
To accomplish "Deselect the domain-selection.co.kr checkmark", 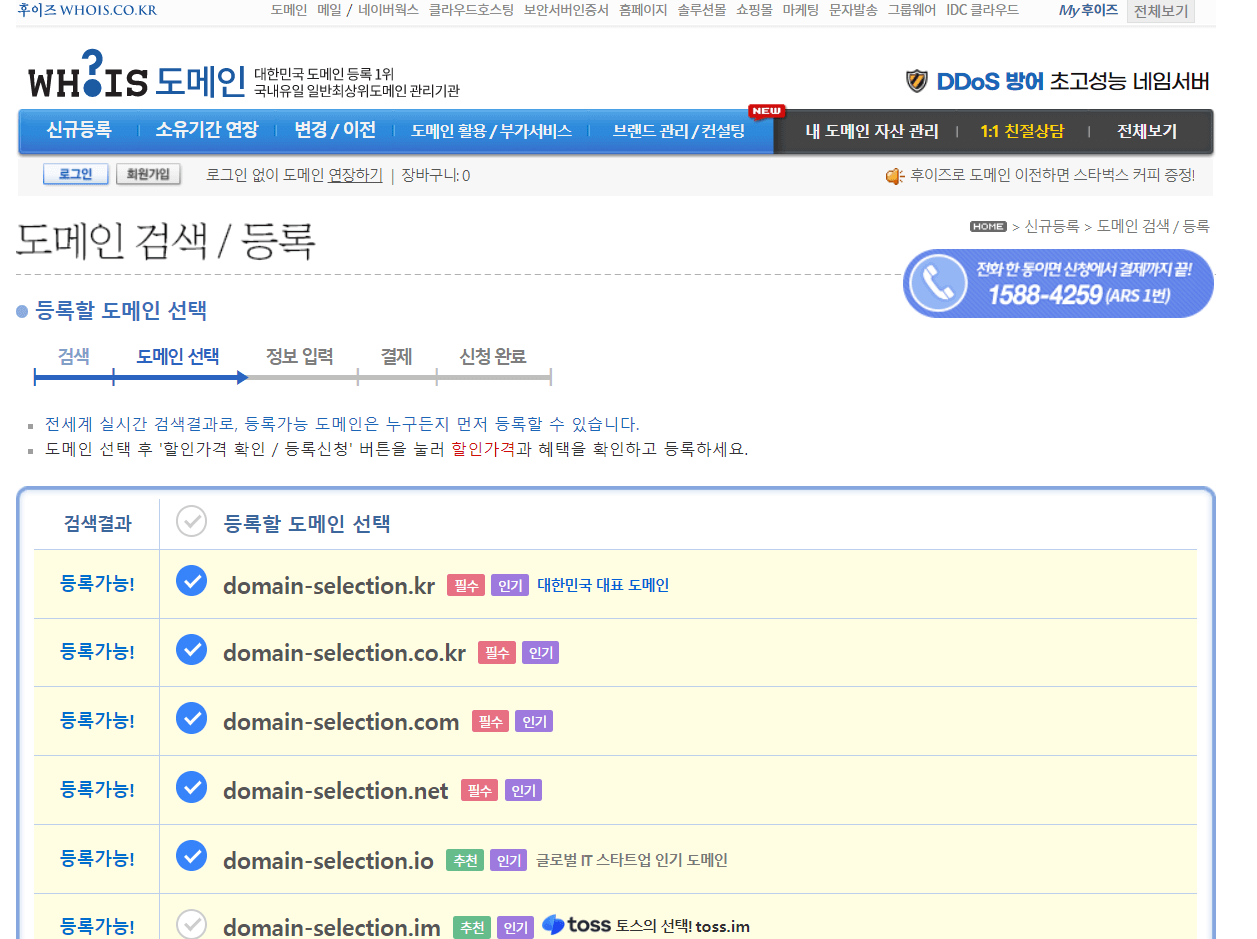I will 191,651.
